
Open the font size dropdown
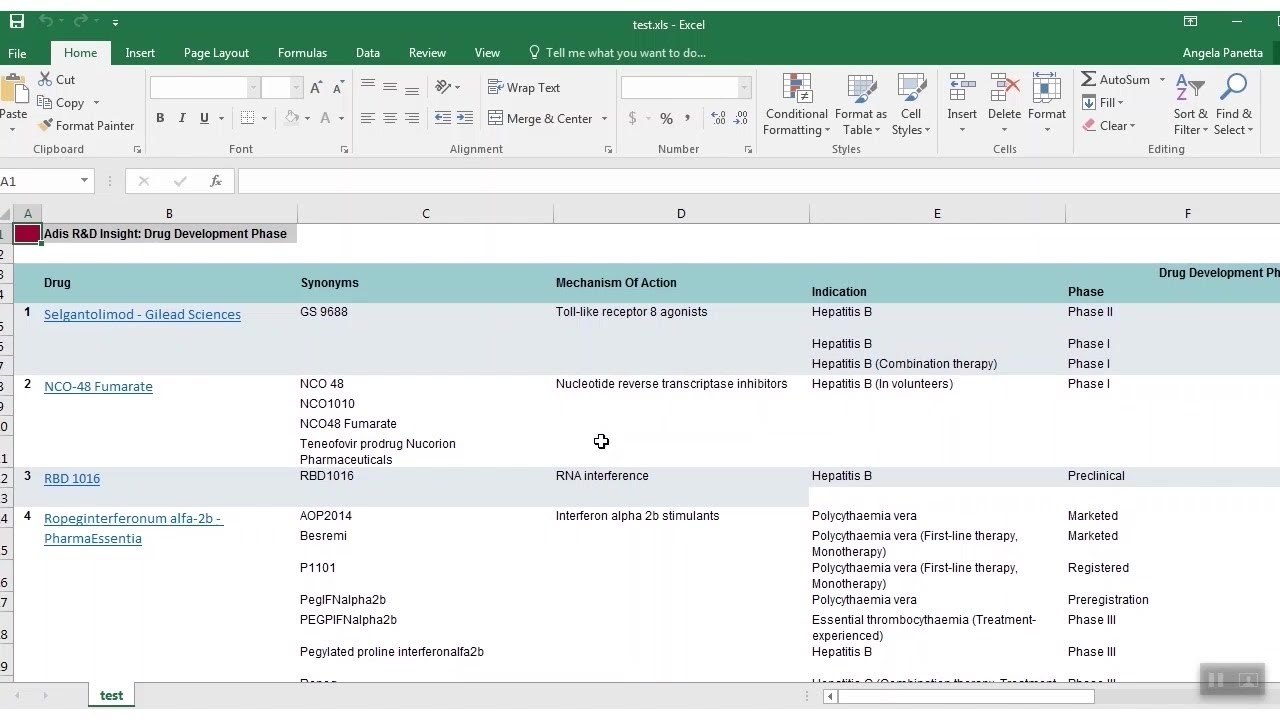(296, 88)
